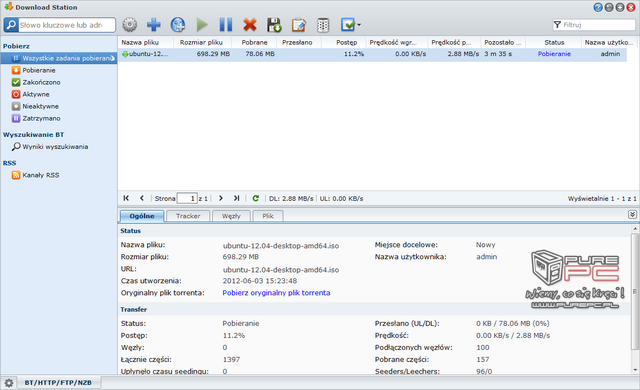Select Nieaktywne category in sidebar
Image resolution: width=640 pixels, height=390 pixels.
click(x=40, y=106)
